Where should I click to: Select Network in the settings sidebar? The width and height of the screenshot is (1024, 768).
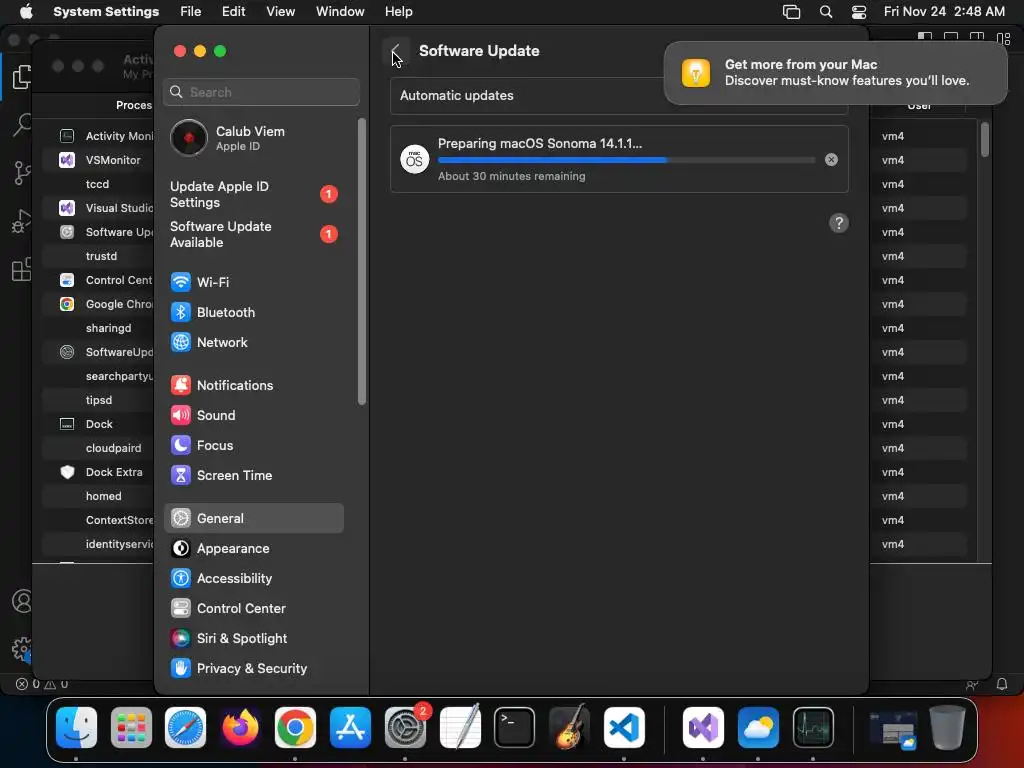coord(253,342)
